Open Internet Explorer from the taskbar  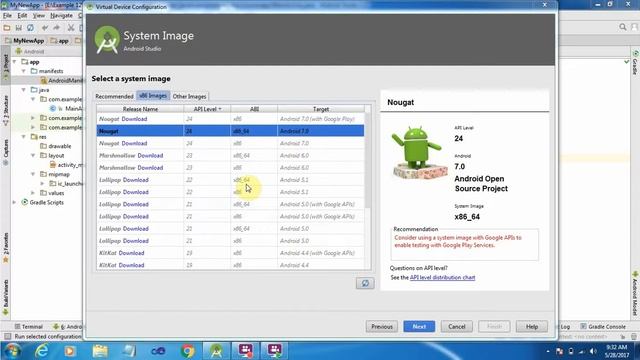pyautogui.click(x=42, y=351)
